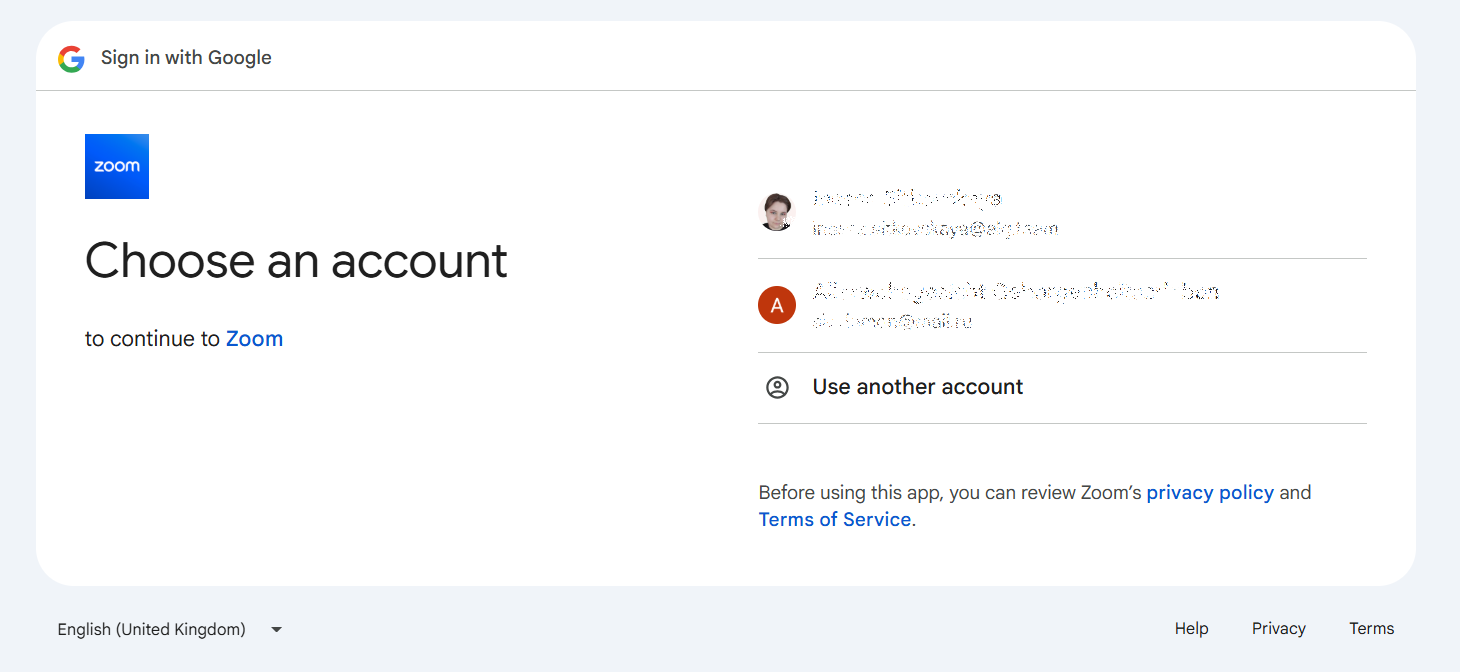The height and width of the screenshot is (672, 1460).
Task: Click the email address under the first account
Action: [x=935, y=229]
